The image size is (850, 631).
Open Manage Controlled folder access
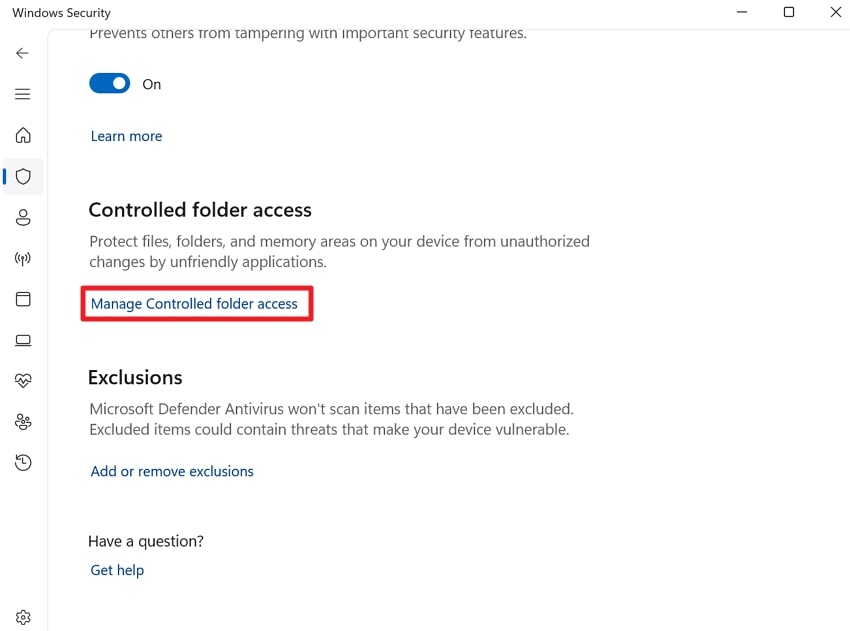tap(196, 303)
